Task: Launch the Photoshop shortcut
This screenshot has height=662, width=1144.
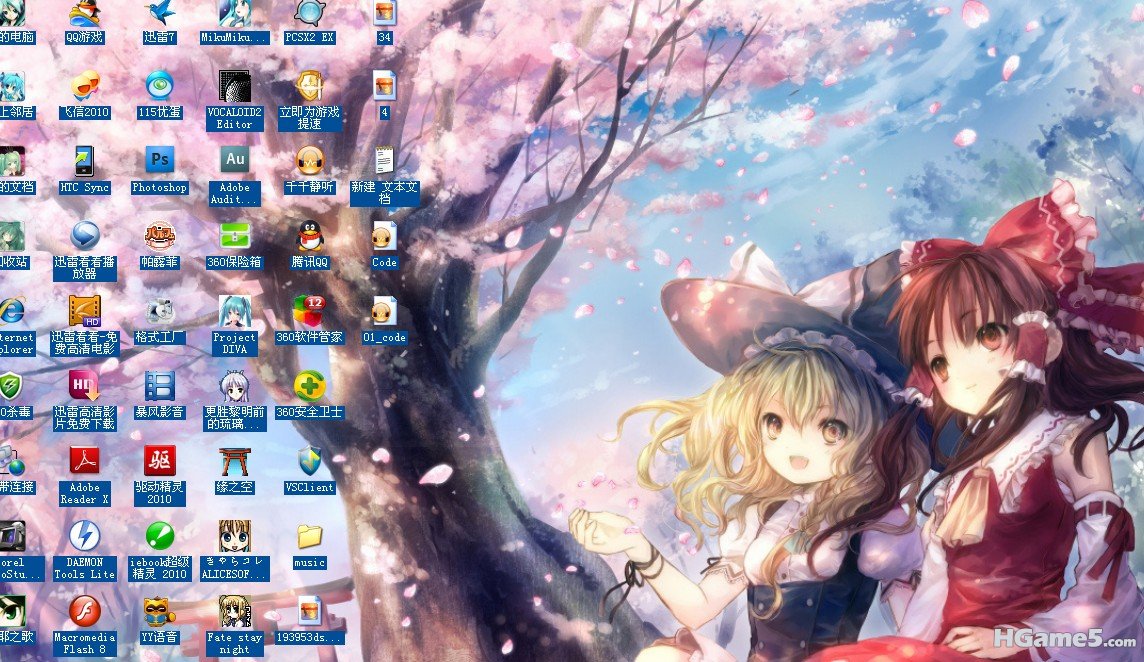Action: [160, 161]
